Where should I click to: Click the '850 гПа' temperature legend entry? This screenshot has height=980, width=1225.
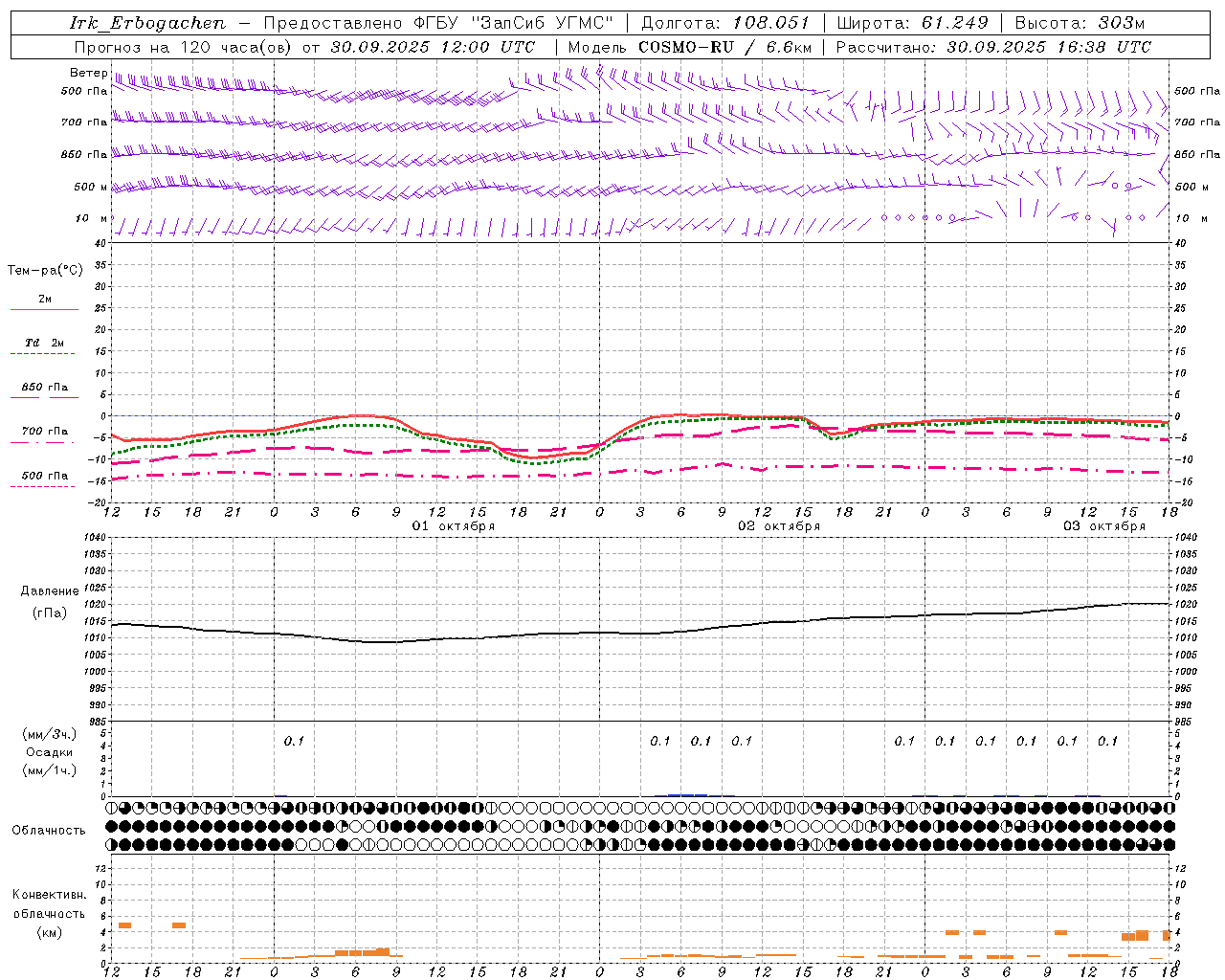tap(45, 388)
